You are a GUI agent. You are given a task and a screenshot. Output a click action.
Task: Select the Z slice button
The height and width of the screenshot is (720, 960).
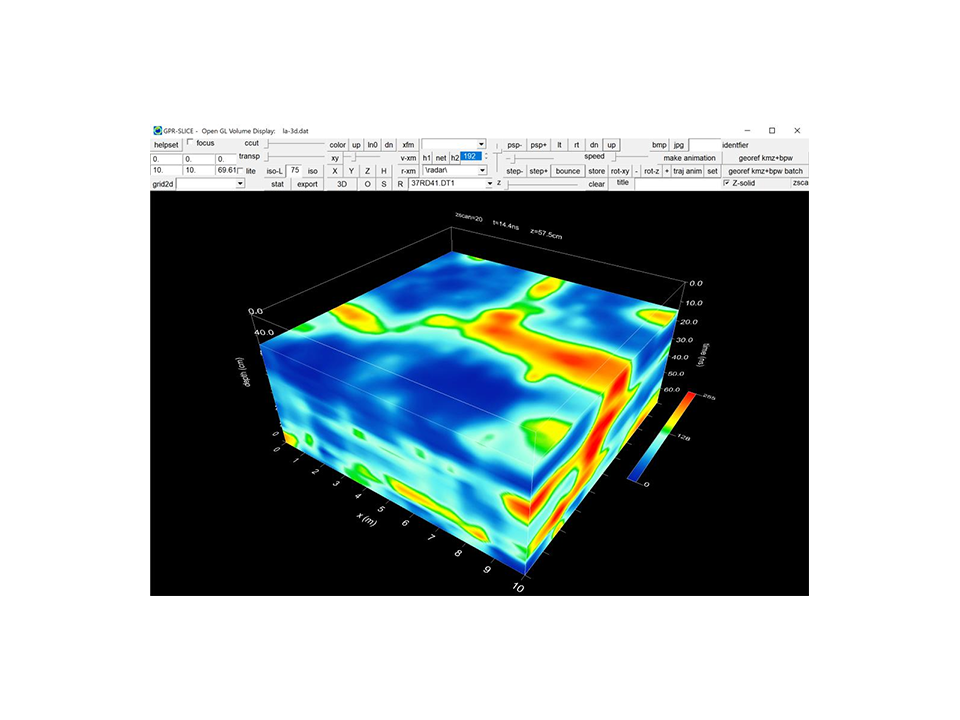pyautogui.click(x=367, y=171)
